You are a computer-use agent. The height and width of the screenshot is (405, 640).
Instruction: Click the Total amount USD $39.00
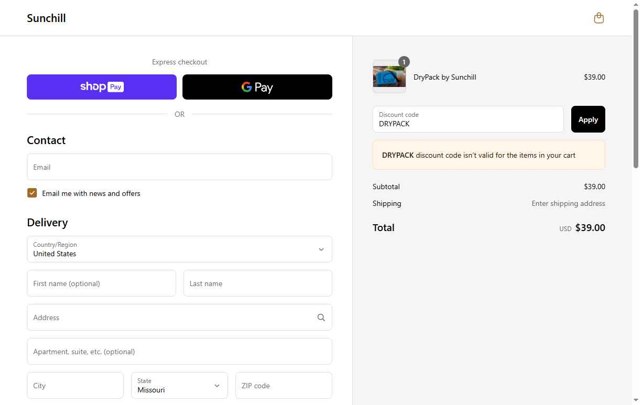(x=582, y=228)
